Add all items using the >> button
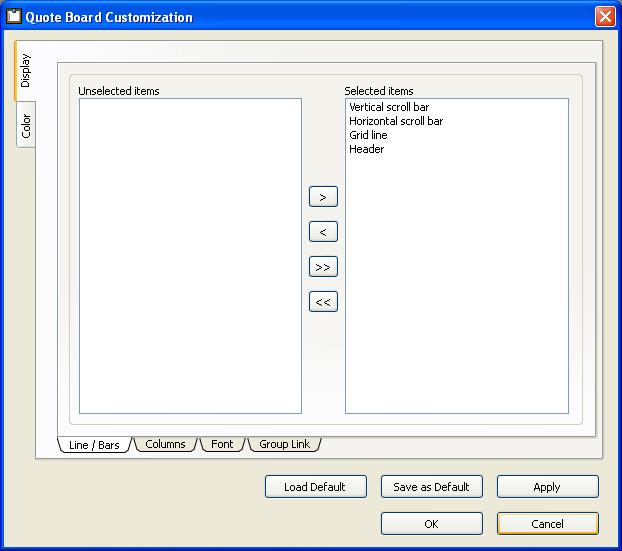 point(323,267)
